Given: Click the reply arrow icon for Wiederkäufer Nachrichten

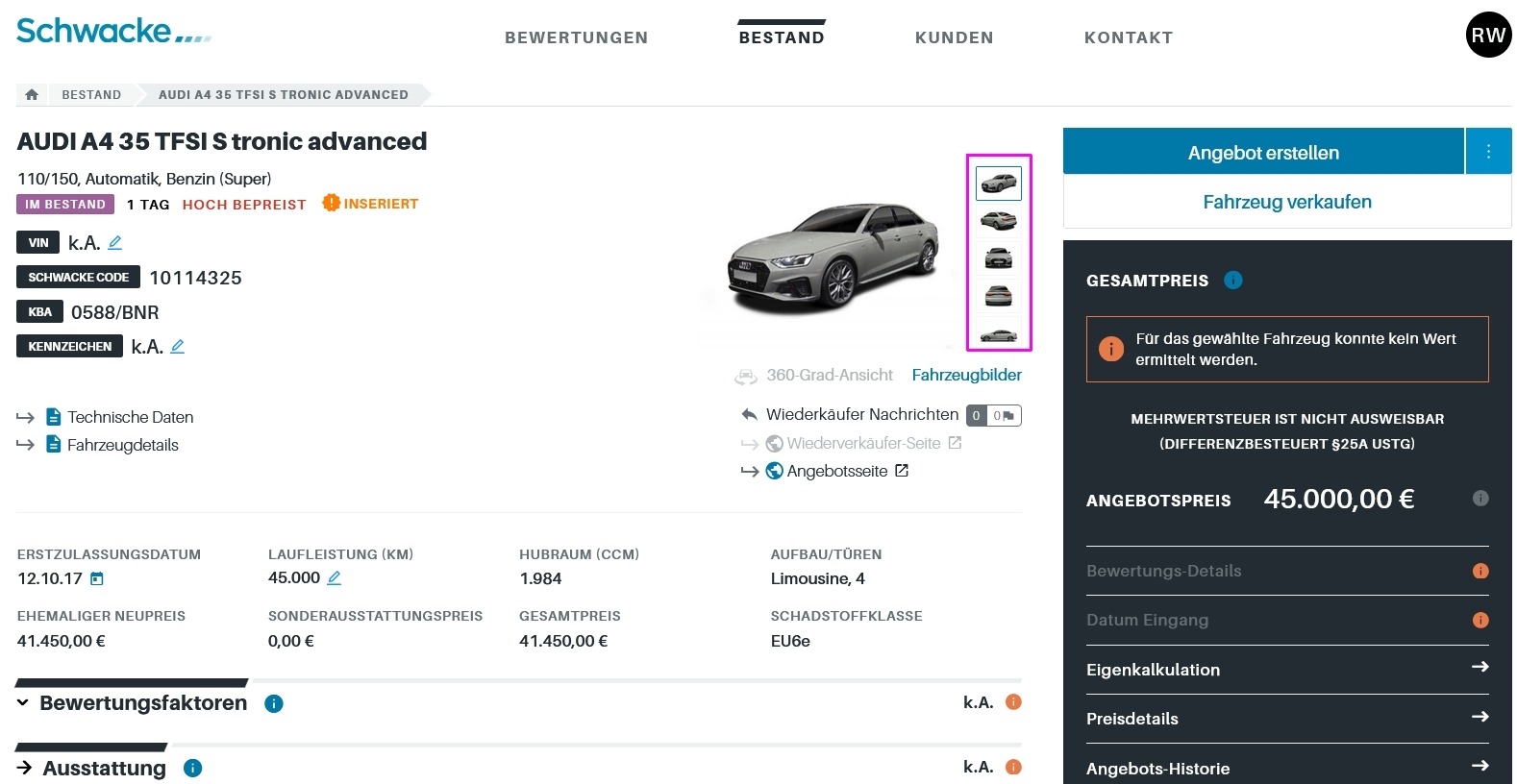Looking at the screenshot, I should [750, 414].
